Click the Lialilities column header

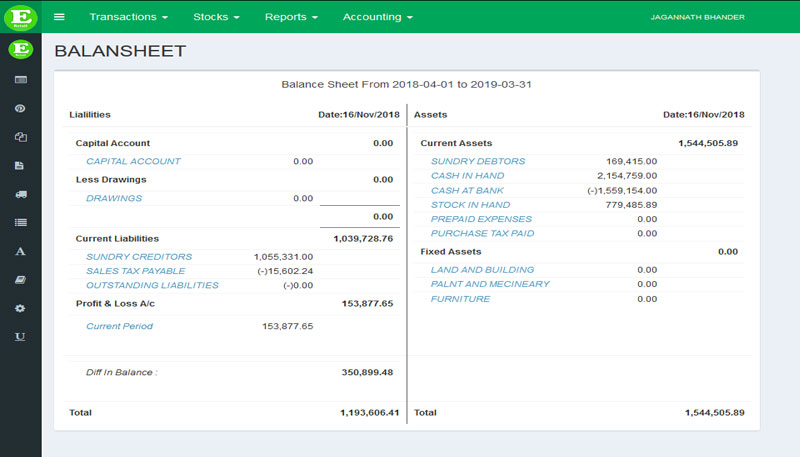[x=90, y=115]
